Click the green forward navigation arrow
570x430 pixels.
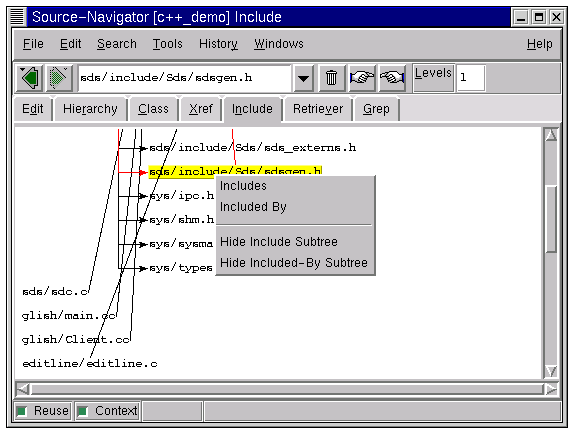coord(59,78)
